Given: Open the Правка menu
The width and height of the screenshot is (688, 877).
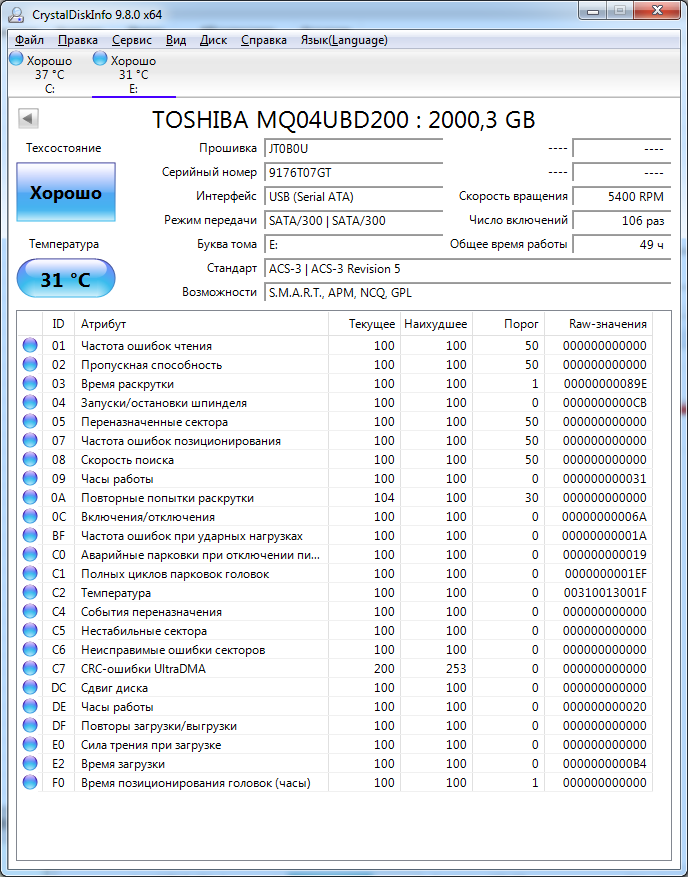Looking at the screenshot, I should pyautogui.click(x=78, y=40).
